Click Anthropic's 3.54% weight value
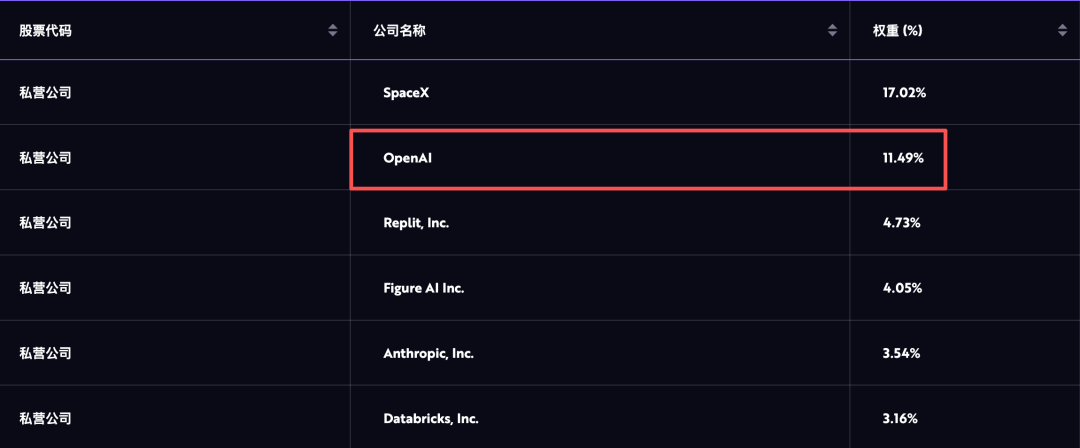Viewport: 1080px width, 448px height. pyautogui.click(x=901, y=353)
